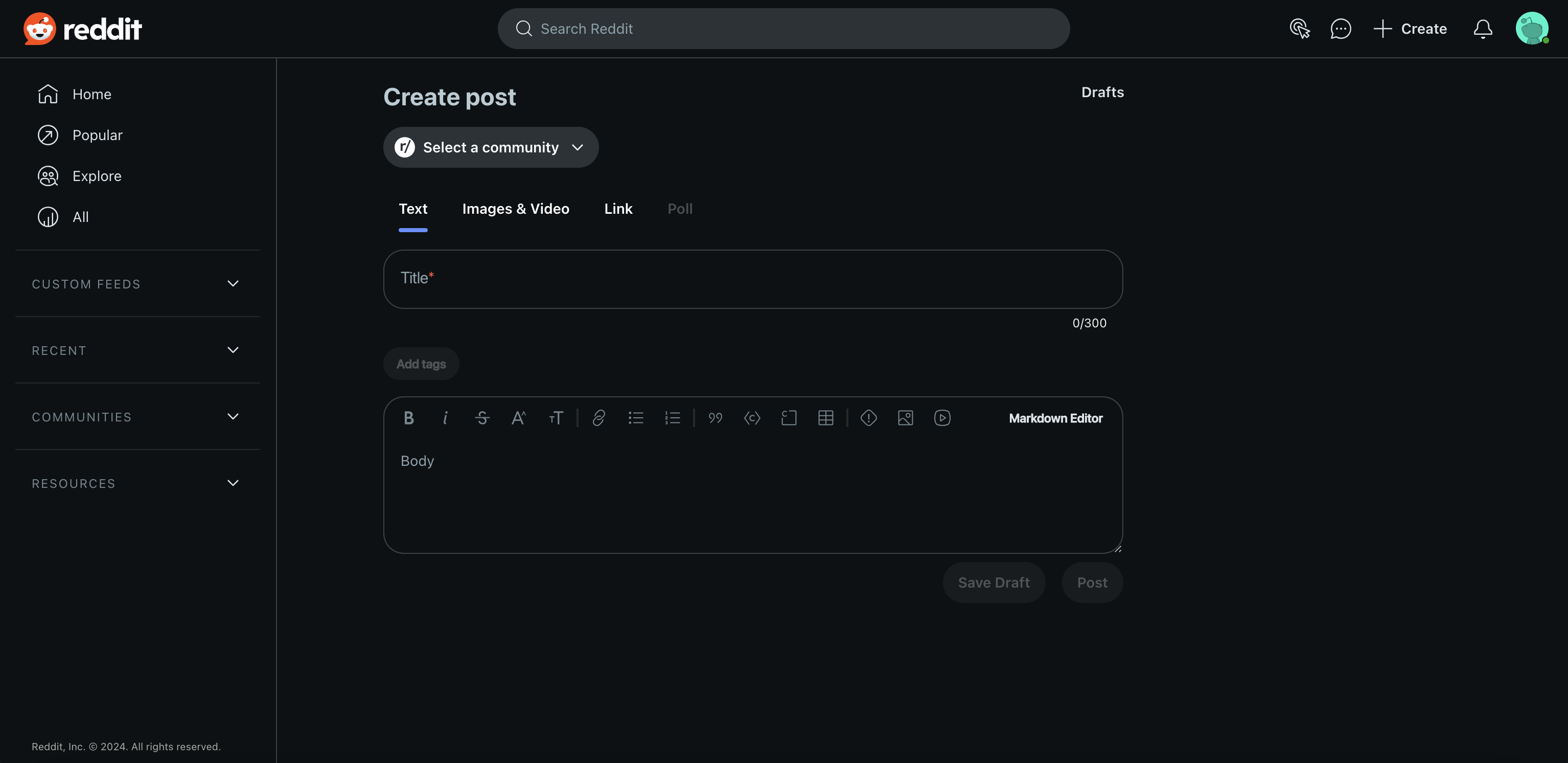Insert a quote block
The image size is (1568, 763).
[x=715, y=418]
